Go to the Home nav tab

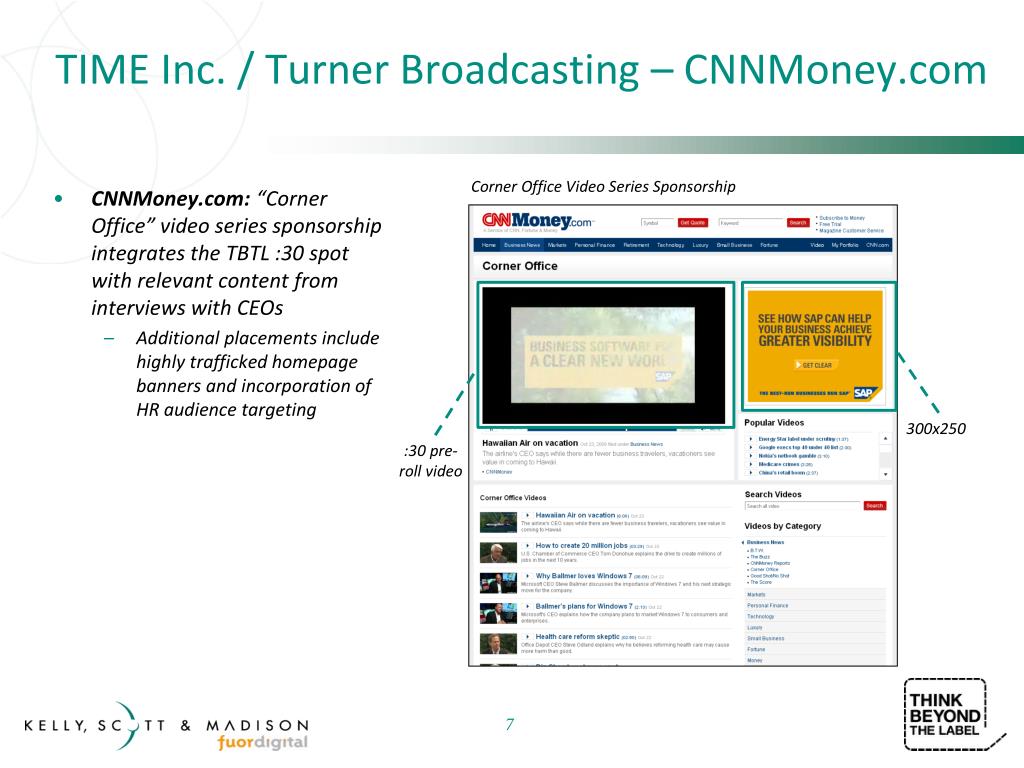(488, 245)
